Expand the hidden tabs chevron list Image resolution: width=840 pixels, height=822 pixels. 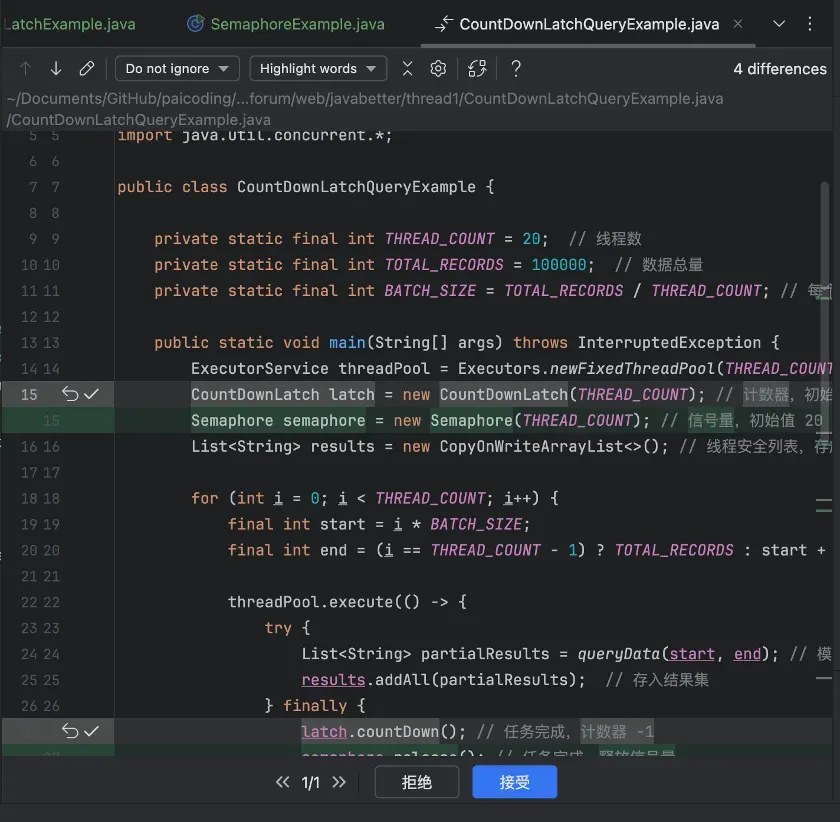tap(780, 24)
